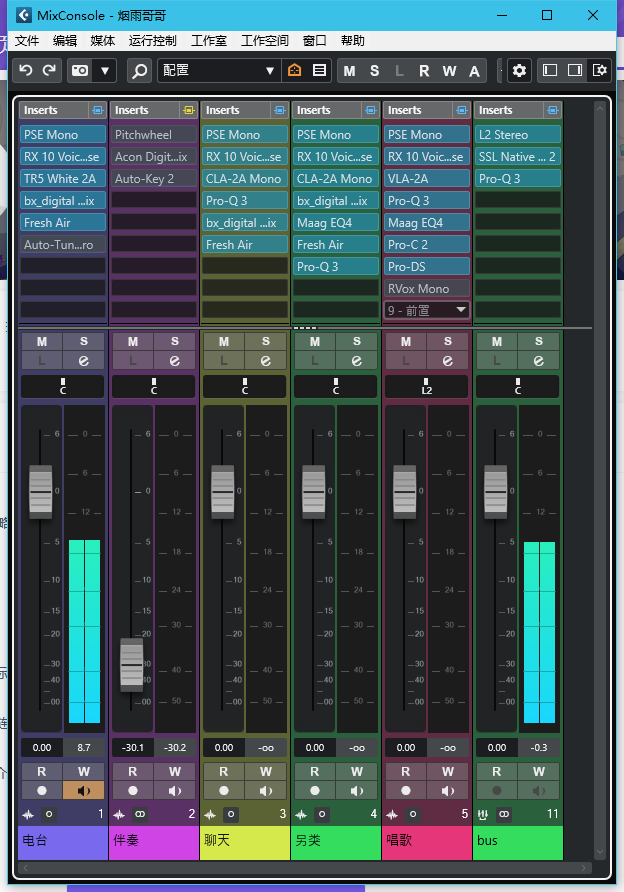Mute the 电台 channel

point(42,341)
